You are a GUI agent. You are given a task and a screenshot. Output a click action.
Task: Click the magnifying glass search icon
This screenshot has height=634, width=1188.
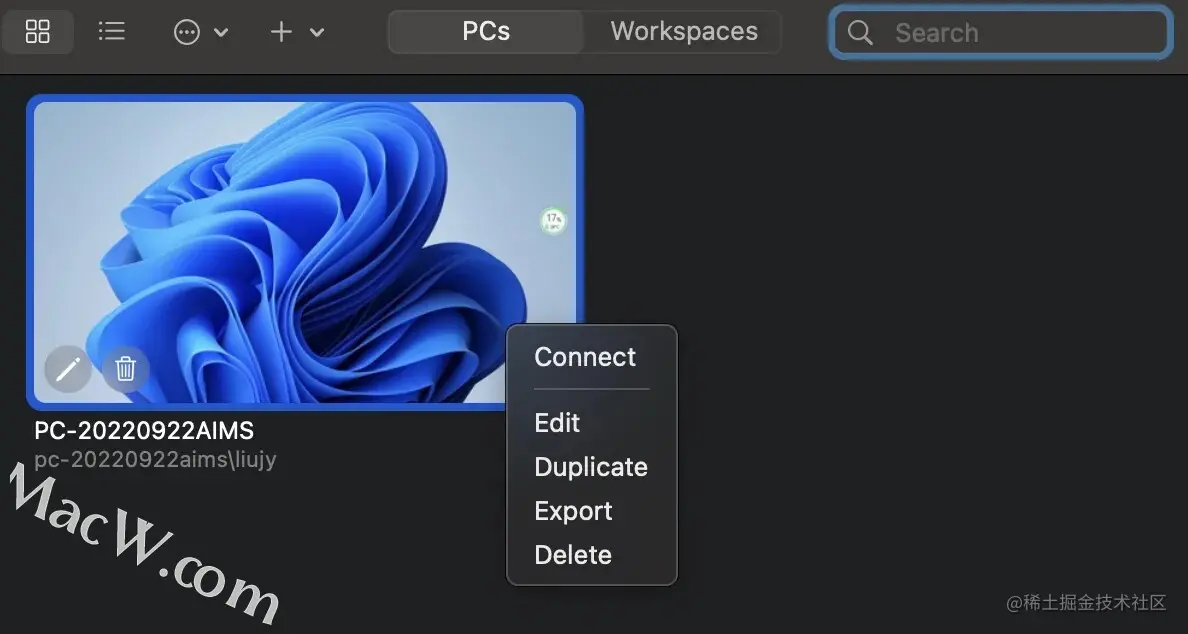coord(859,33)
